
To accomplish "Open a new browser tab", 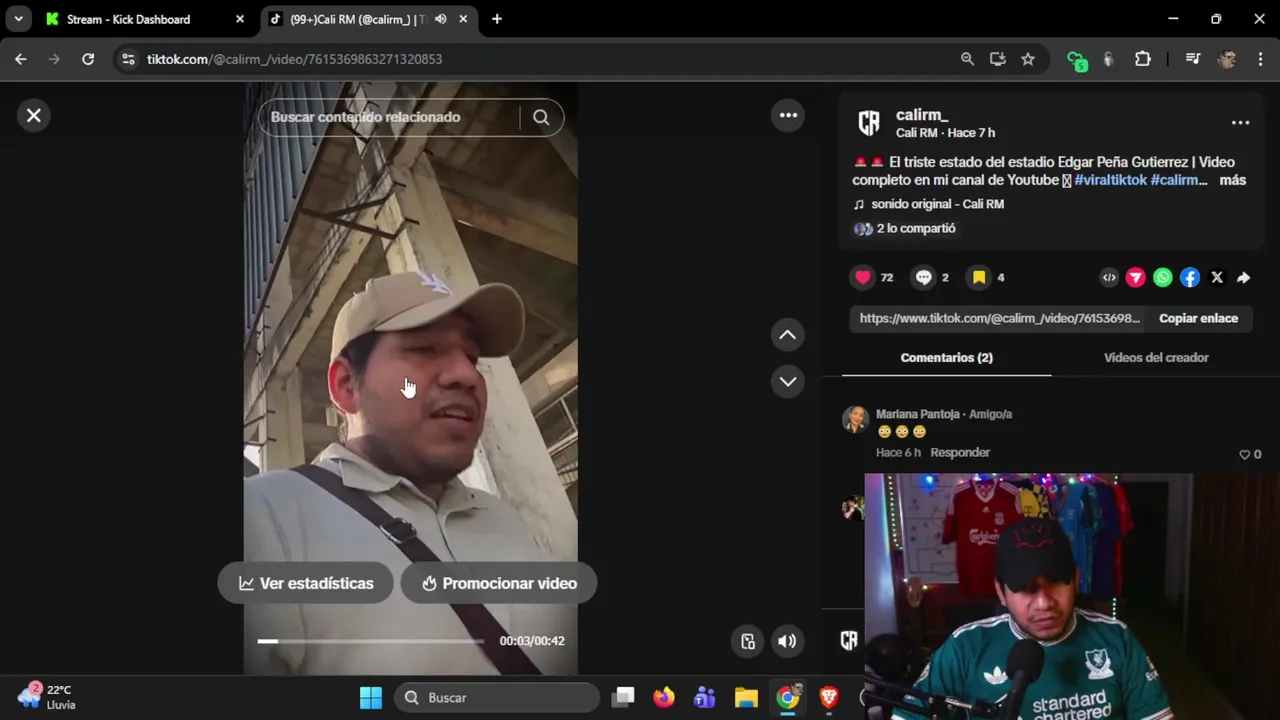I will click(x=497, y=19).
